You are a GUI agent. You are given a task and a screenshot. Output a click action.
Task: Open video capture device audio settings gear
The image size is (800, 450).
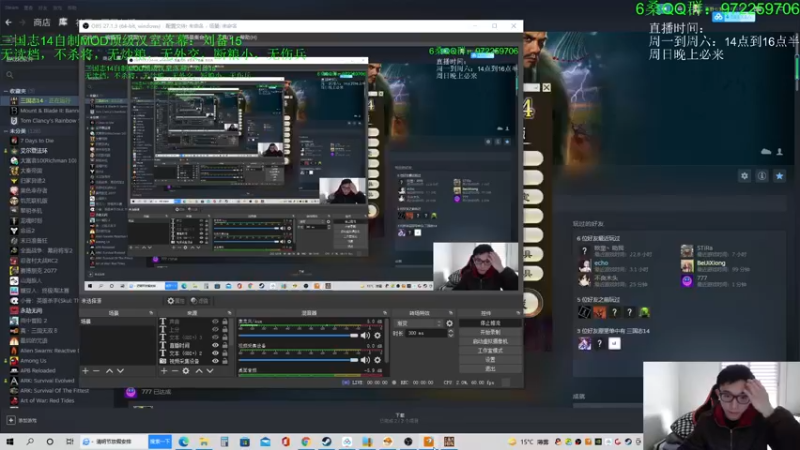point(378,360)
